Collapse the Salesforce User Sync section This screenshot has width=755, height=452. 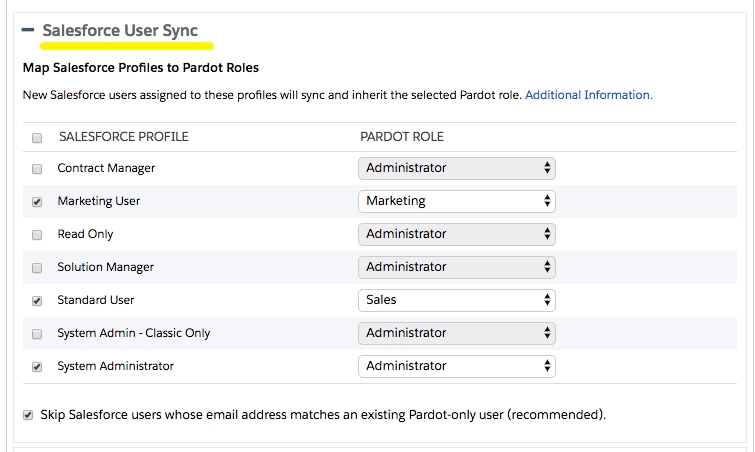(x=28, y=30)
